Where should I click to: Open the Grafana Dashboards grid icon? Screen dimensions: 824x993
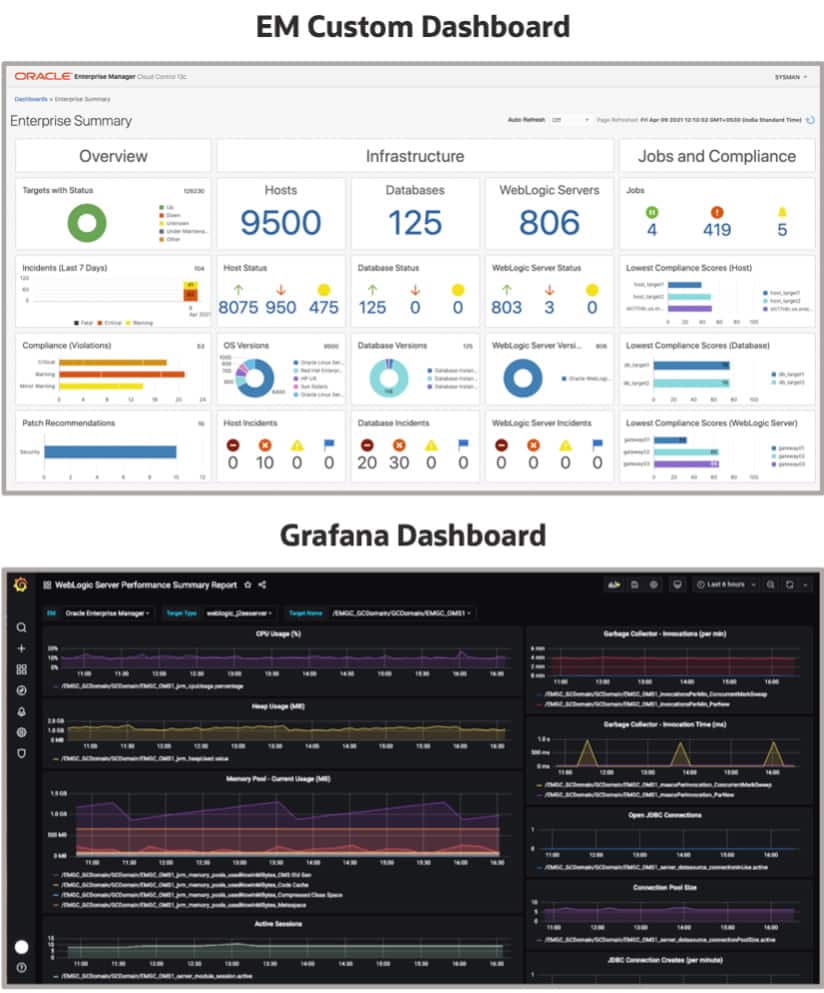21,668
